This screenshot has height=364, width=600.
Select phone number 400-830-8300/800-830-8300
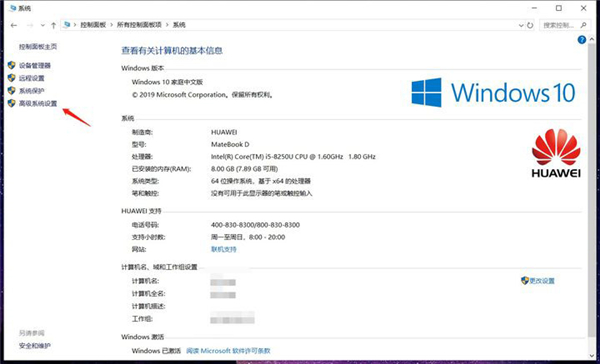tap(255, 225)
